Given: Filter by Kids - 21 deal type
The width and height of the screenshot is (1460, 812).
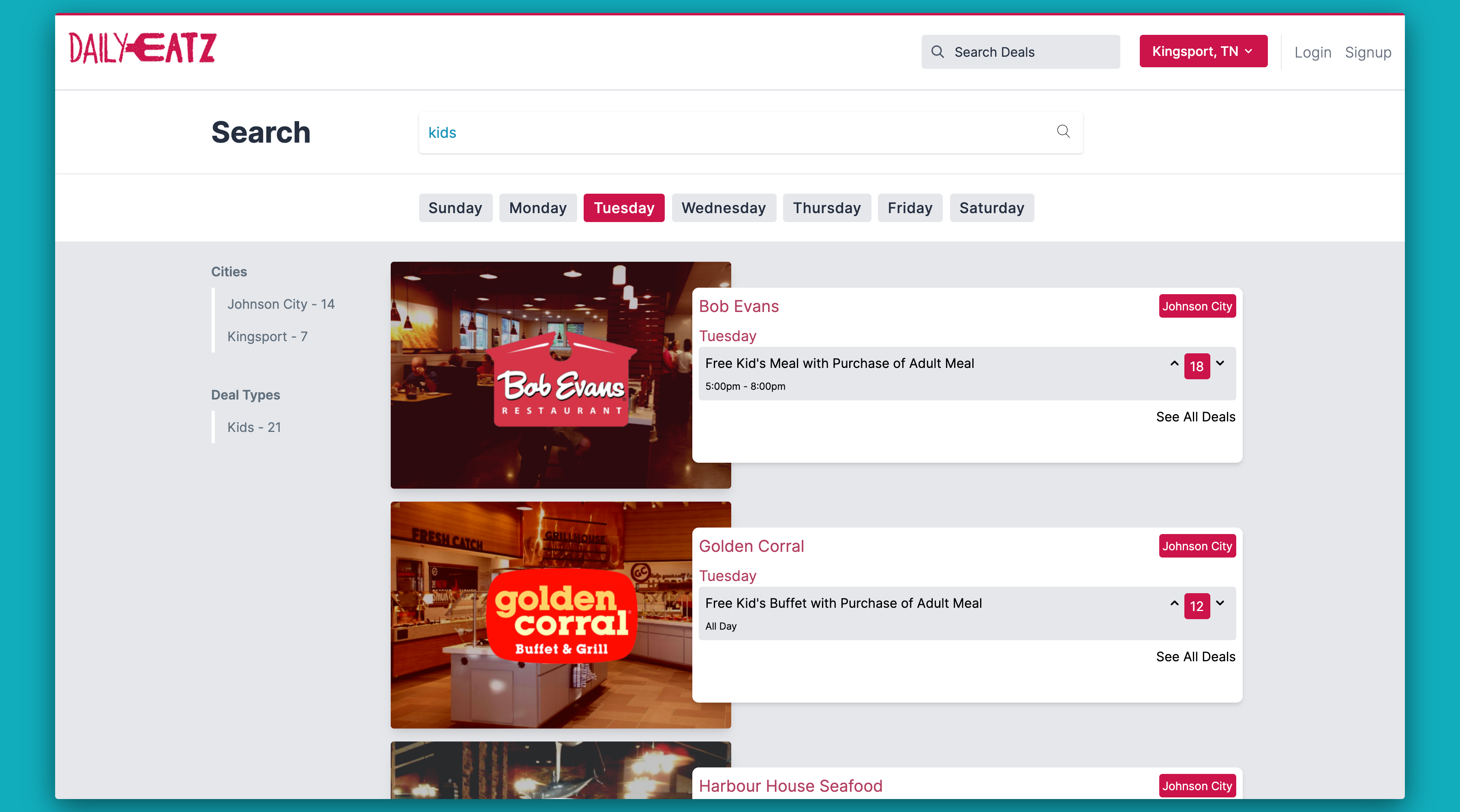Looking at the screenshot, I should tap(254, 427).
